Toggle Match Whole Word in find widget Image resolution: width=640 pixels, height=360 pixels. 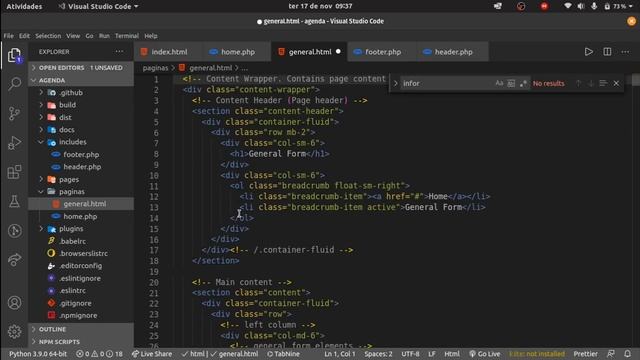click(x=511, y=83)
